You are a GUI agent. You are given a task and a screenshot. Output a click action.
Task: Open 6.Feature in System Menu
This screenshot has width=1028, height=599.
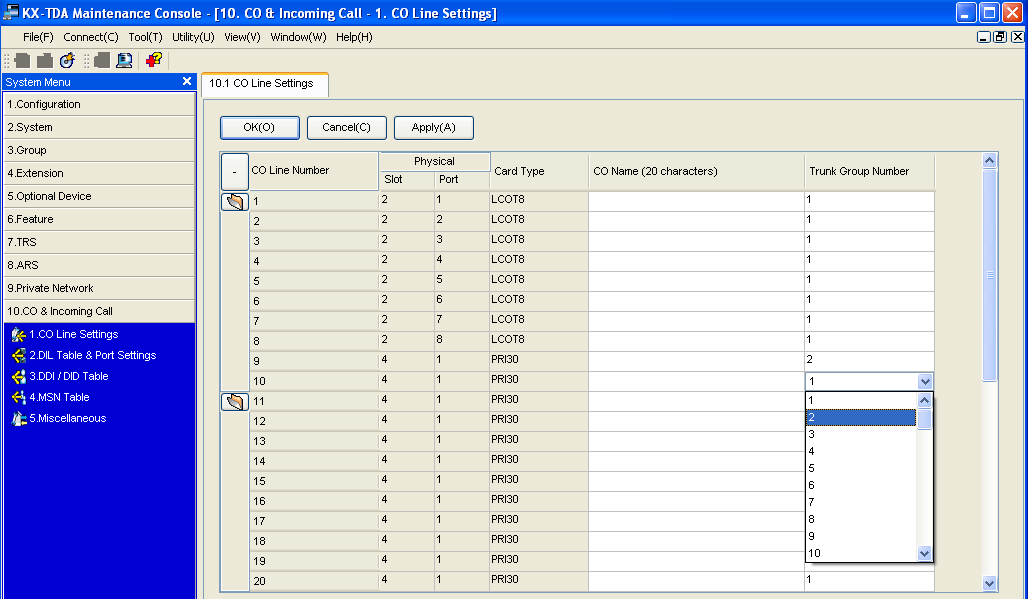[x=100, y=219]
